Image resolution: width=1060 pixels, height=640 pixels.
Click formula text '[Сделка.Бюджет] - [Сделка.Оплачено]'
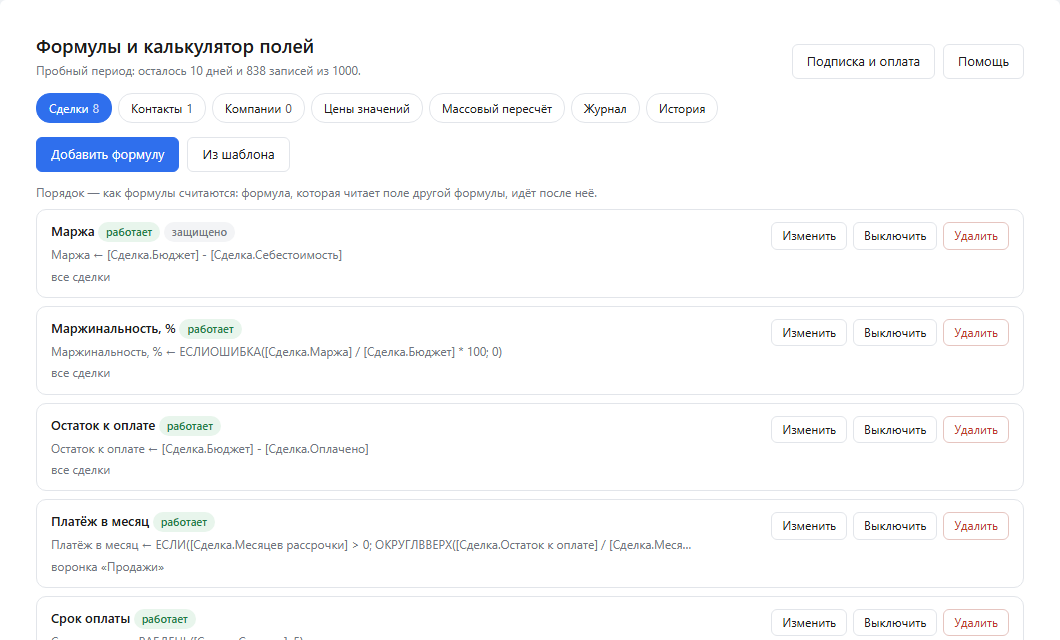[x=265, y=449]
